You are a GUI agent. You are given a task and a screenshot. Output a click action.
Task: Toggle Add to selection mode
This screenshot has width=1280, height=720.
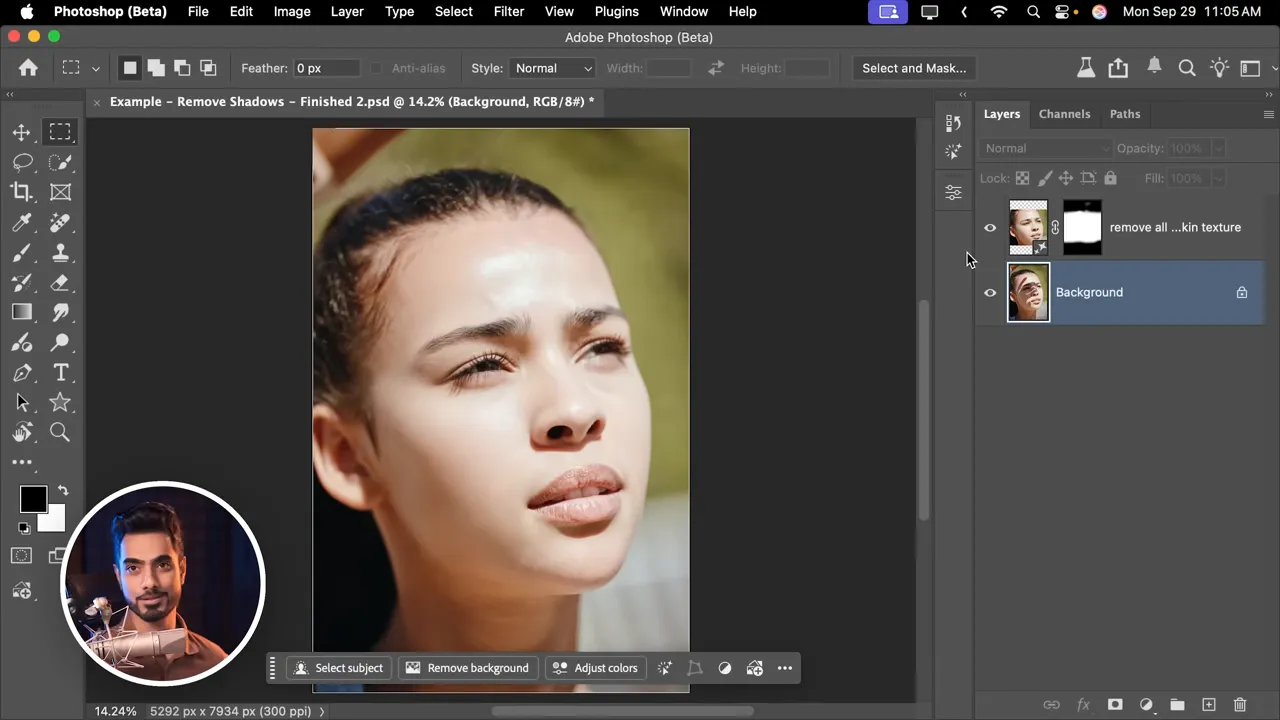click(x=156, y=68)
